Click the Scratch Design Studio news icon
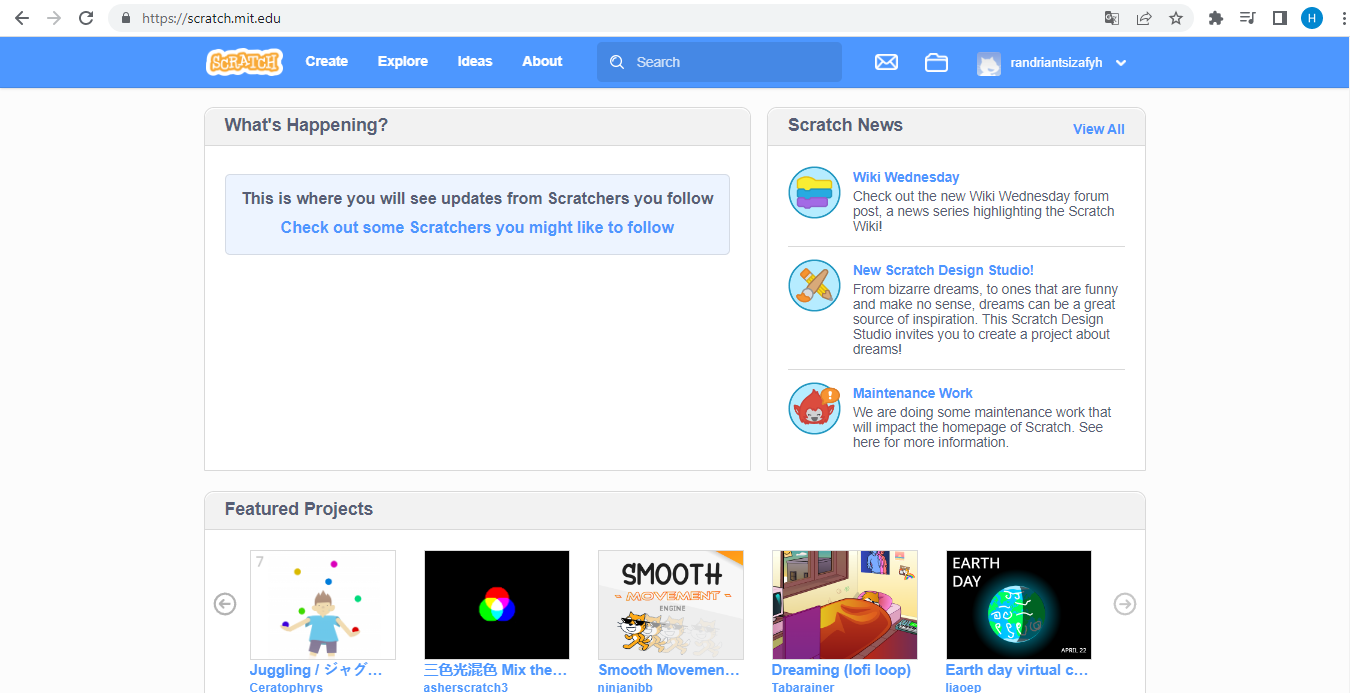Screen dimensions: 1350x693 click(814, 285)
